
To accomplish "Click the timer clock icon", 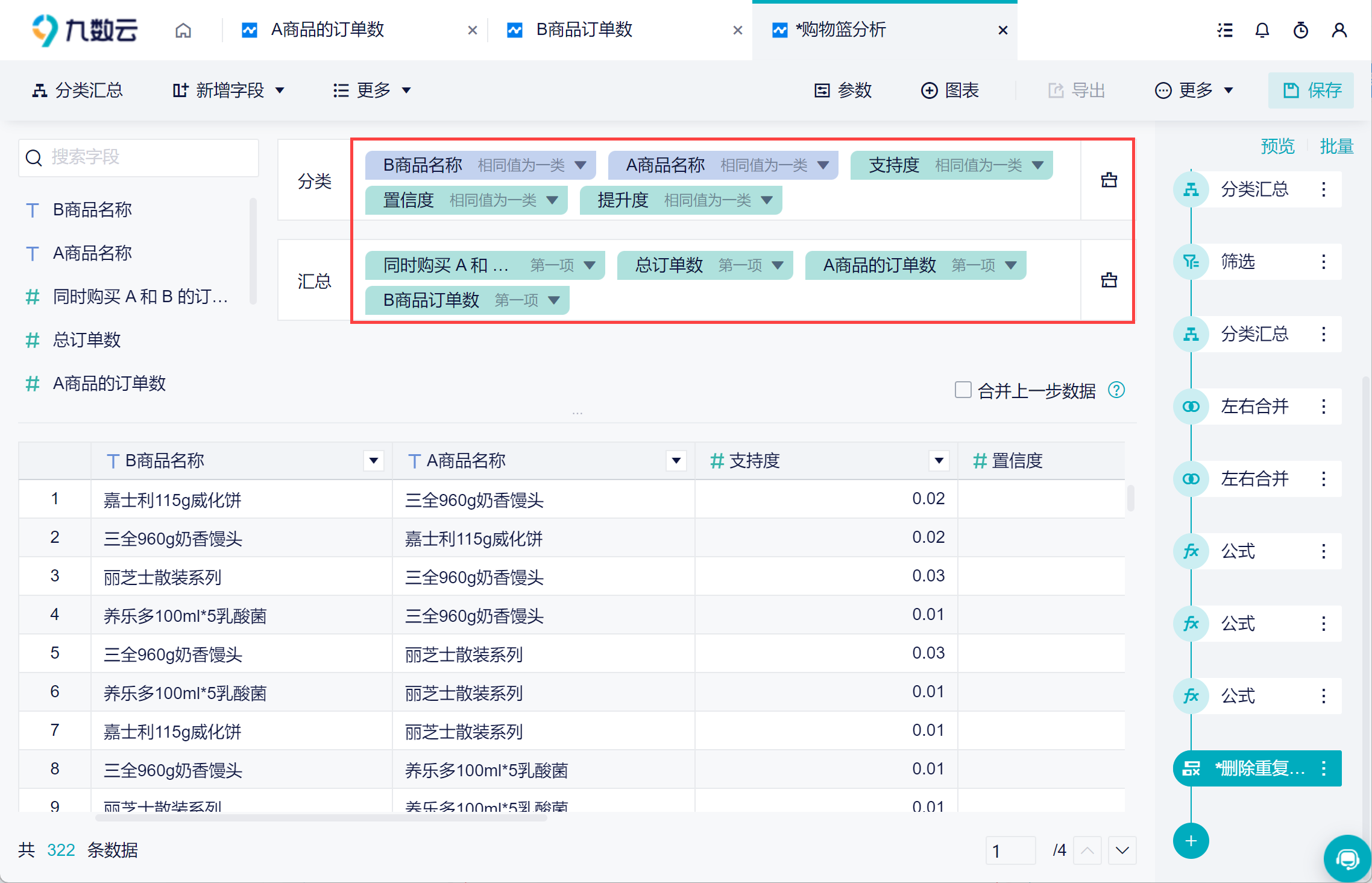I will click(1300, 30).
